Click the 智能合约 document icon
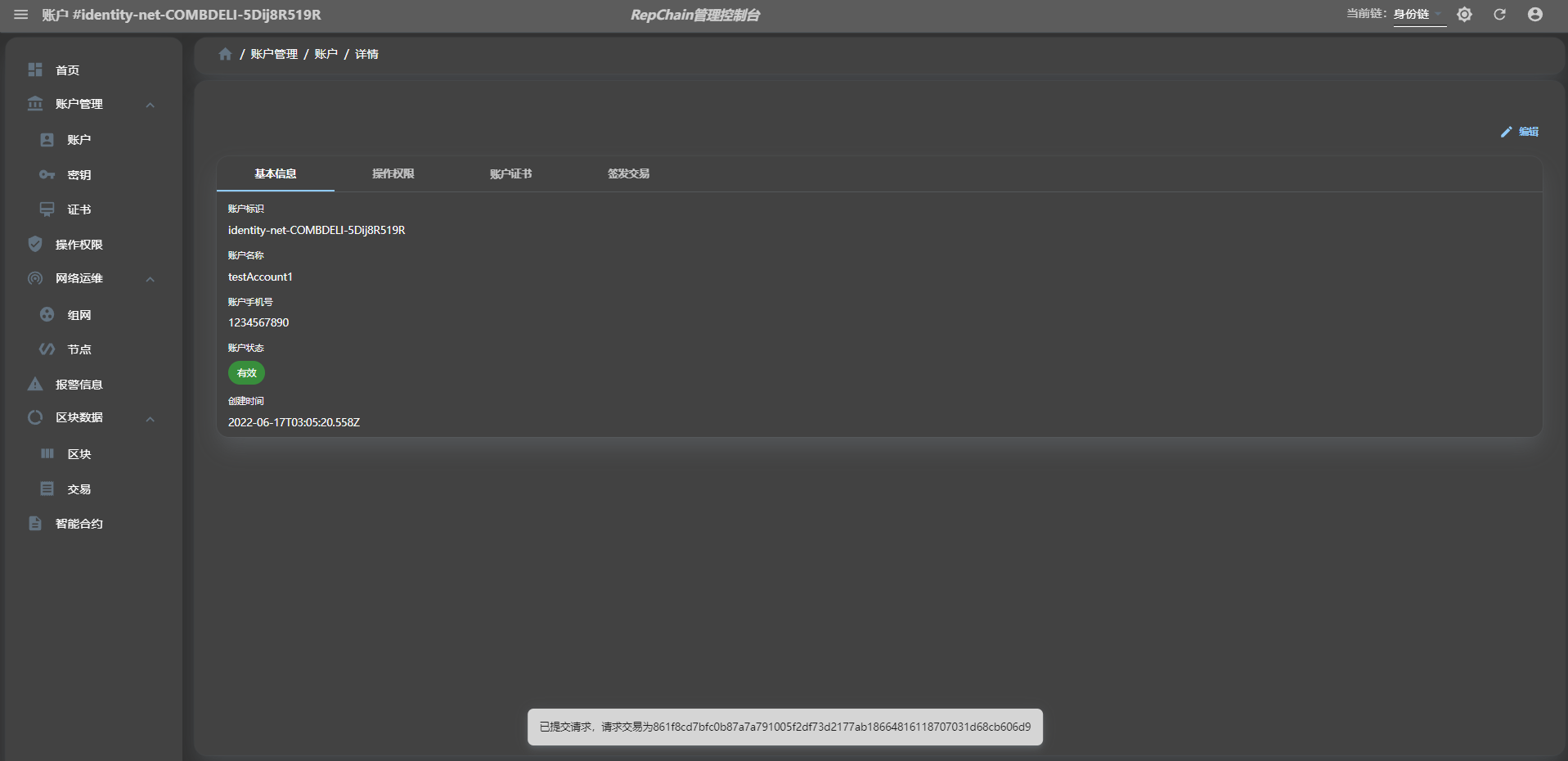 pos(35,523)
